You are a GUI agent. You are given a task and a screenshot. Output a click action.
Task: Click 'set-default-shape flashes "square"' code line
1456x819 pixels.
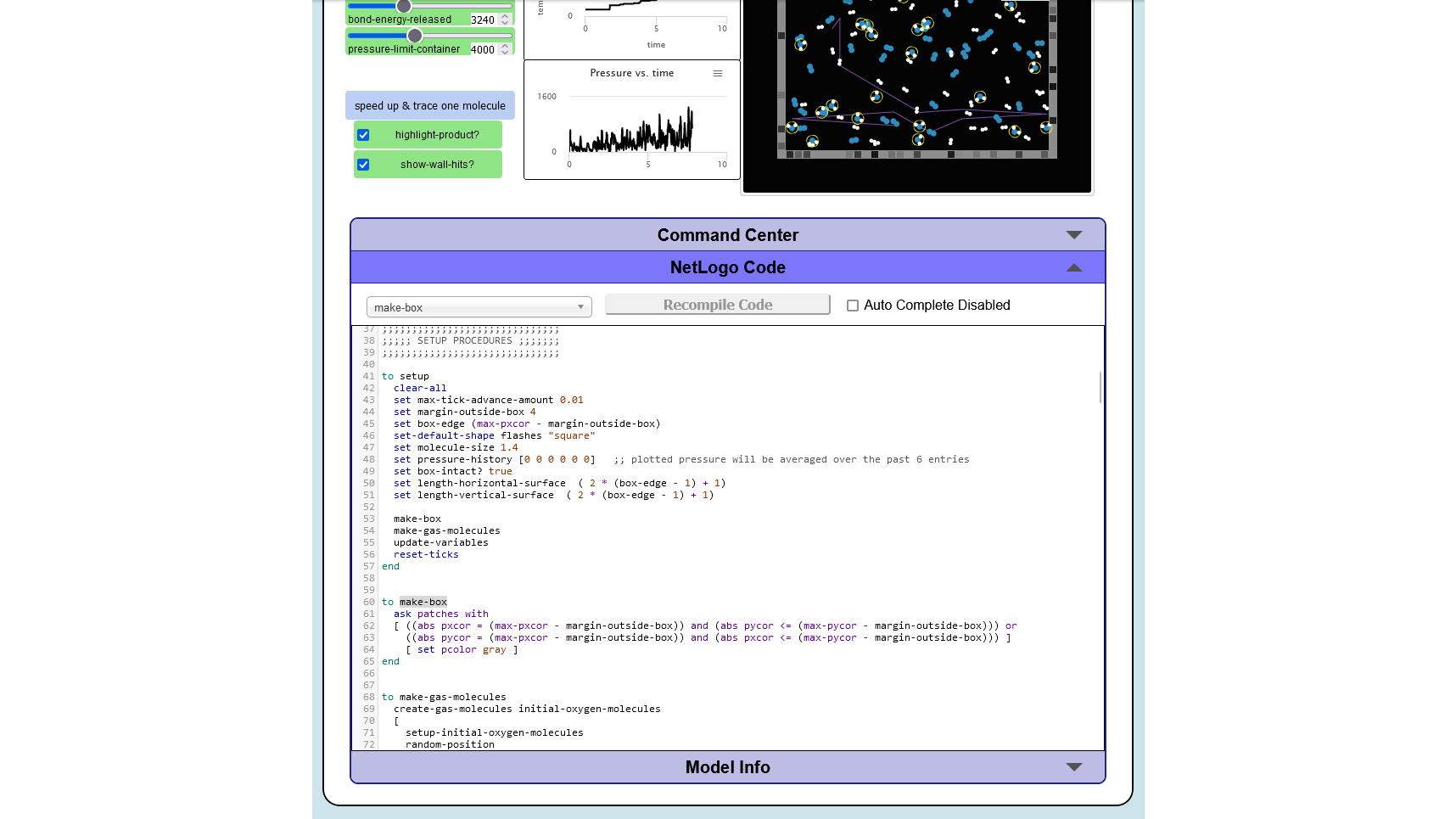pos(495,435)
